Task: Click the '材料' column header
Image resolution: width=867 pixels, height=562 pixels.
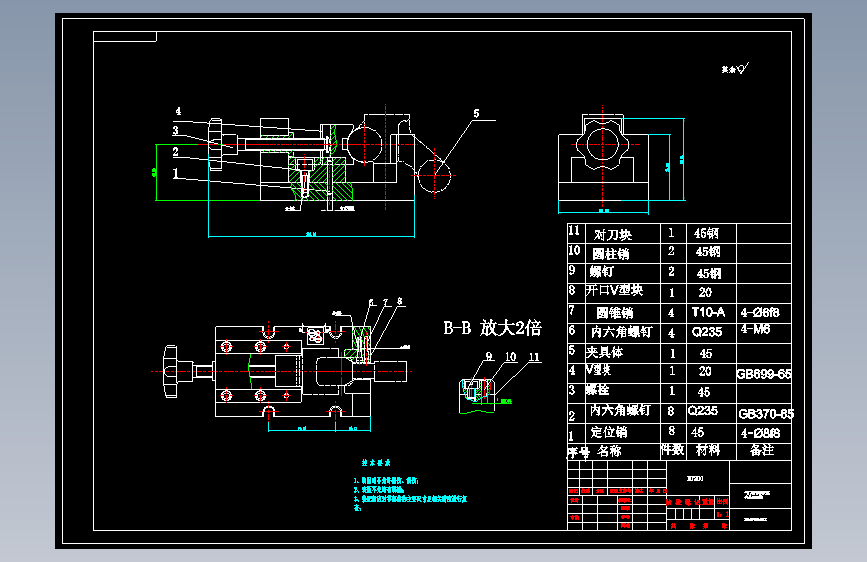Action: [708, 451]
